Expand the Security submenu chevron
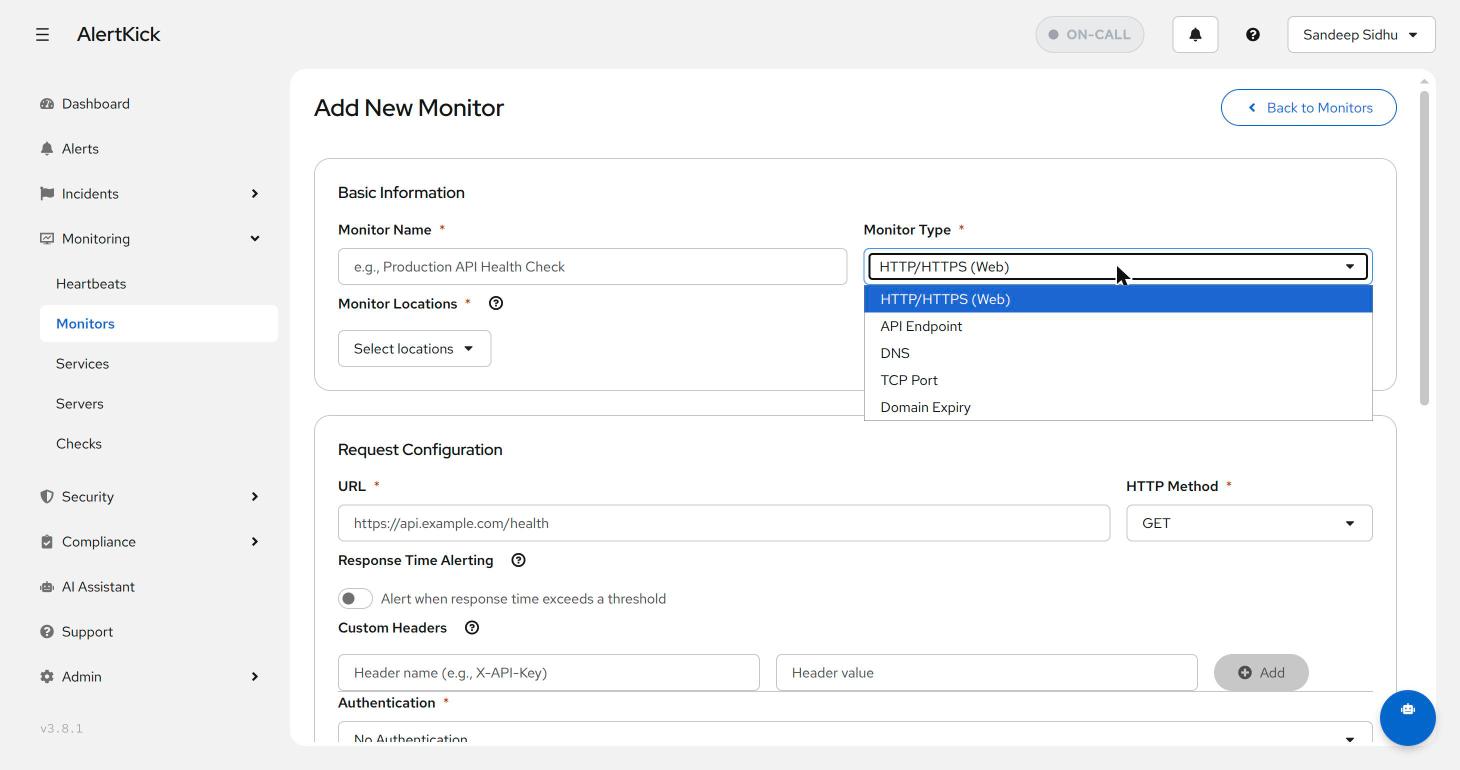This screenshot has width=1460, height=770. click(254, 497)
